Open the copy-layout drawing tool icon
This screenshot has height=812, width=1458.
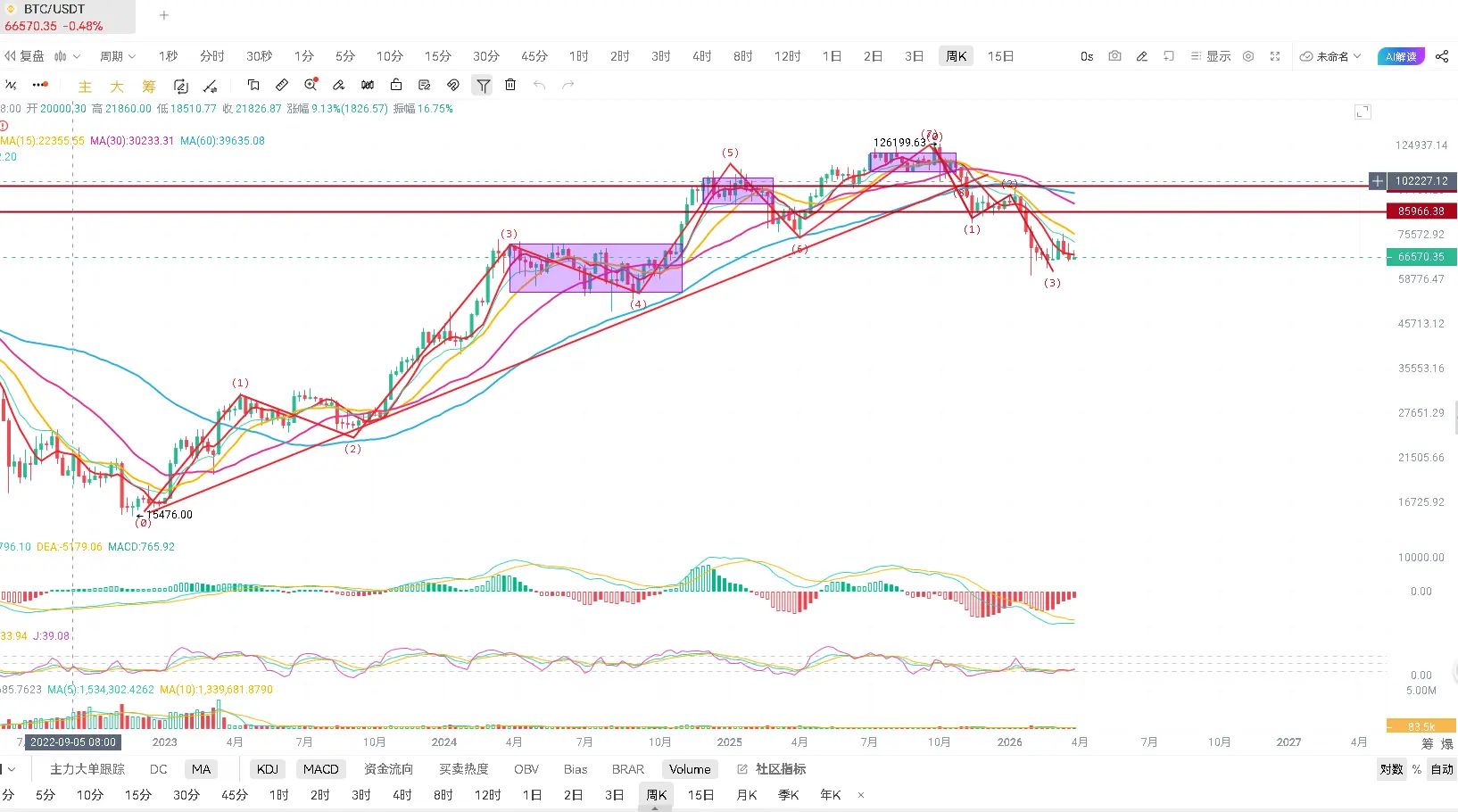click(253, 85)
